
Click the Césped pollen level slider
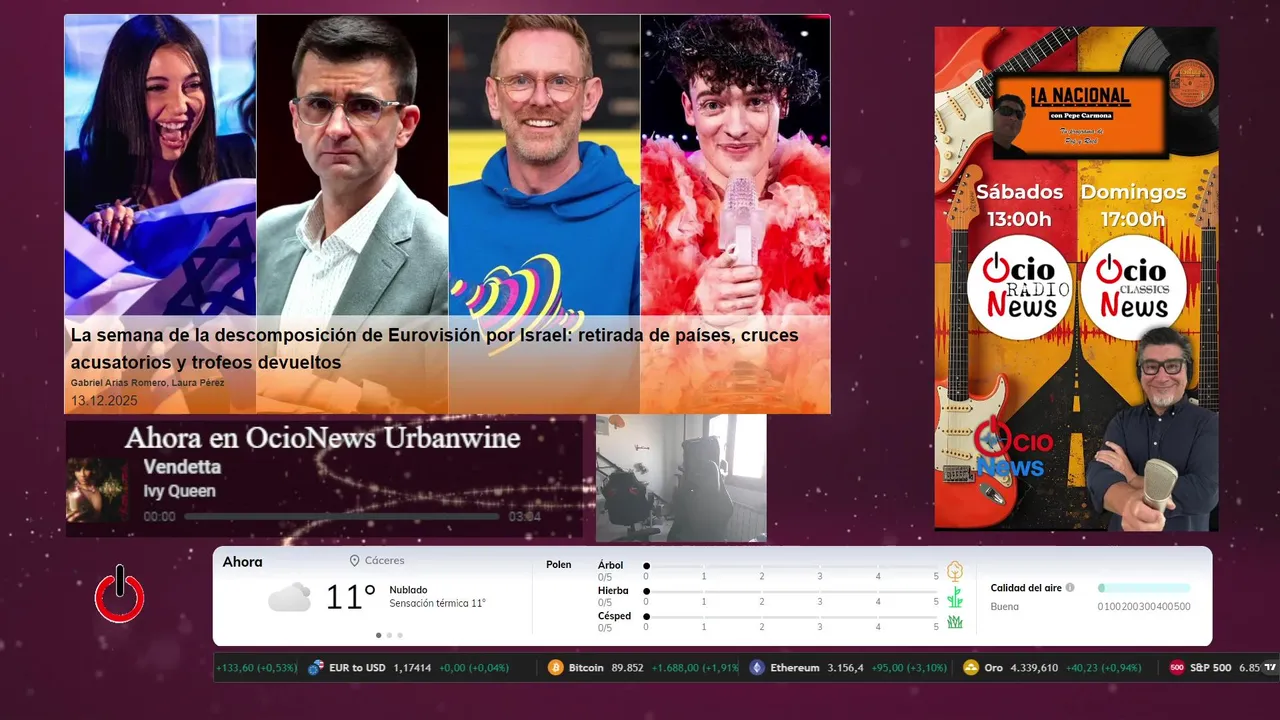click(x=792, y=617)
